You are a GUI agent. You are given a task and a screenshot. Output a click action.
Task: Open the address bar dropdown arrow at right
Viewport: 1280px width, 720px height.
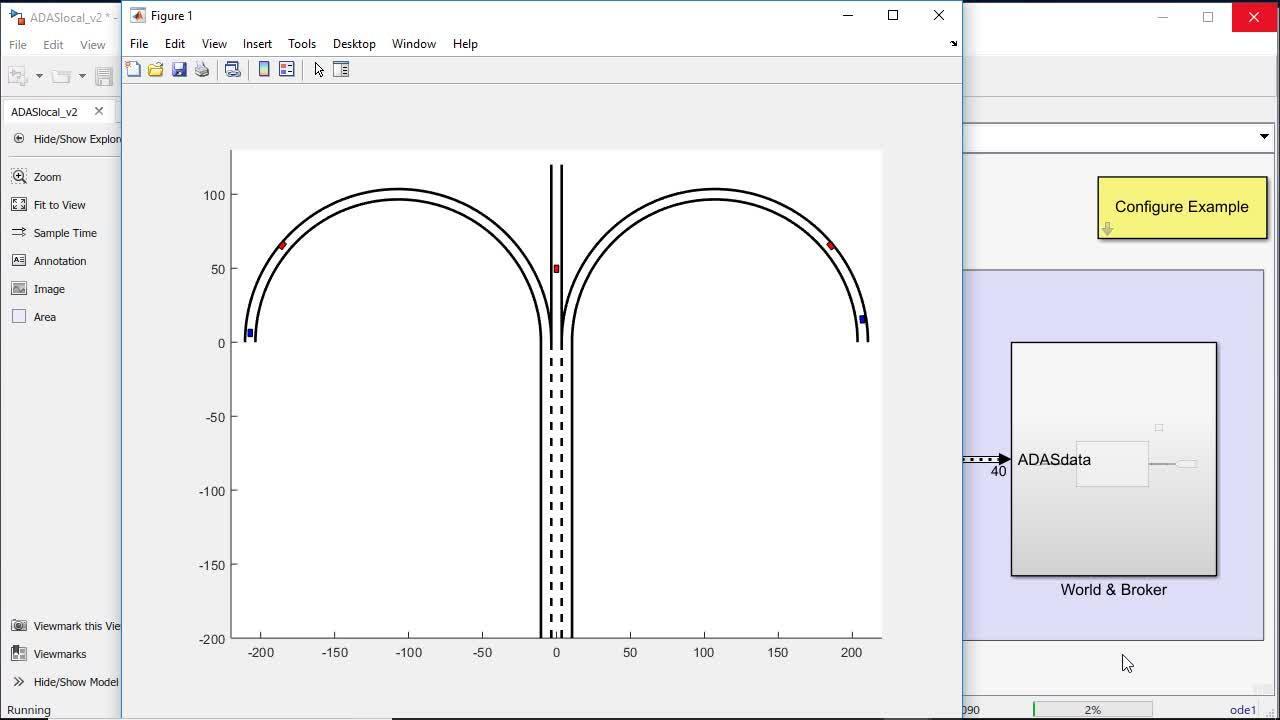coord(1264,137)
